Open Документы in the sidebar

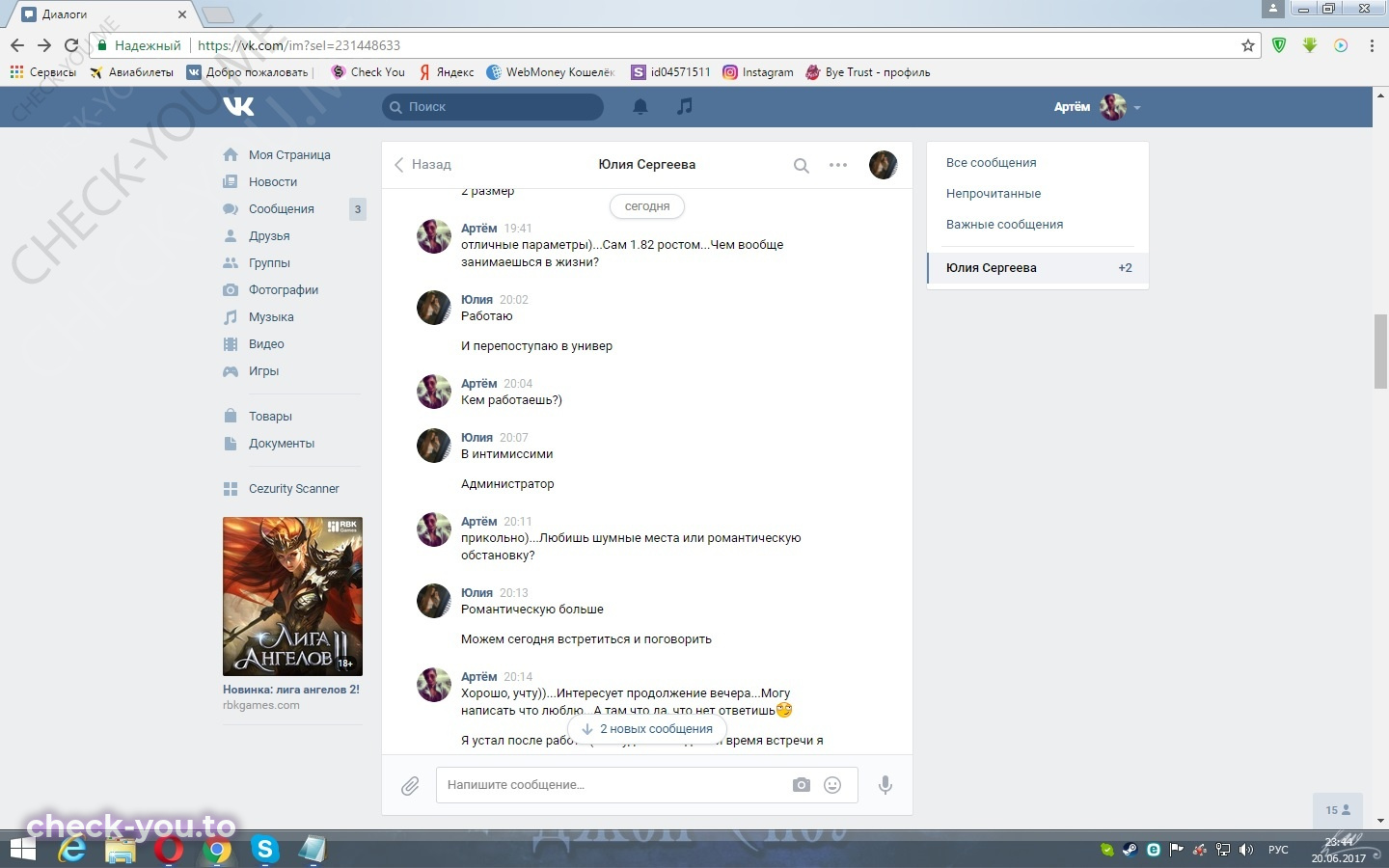click(x=282, y=444)
